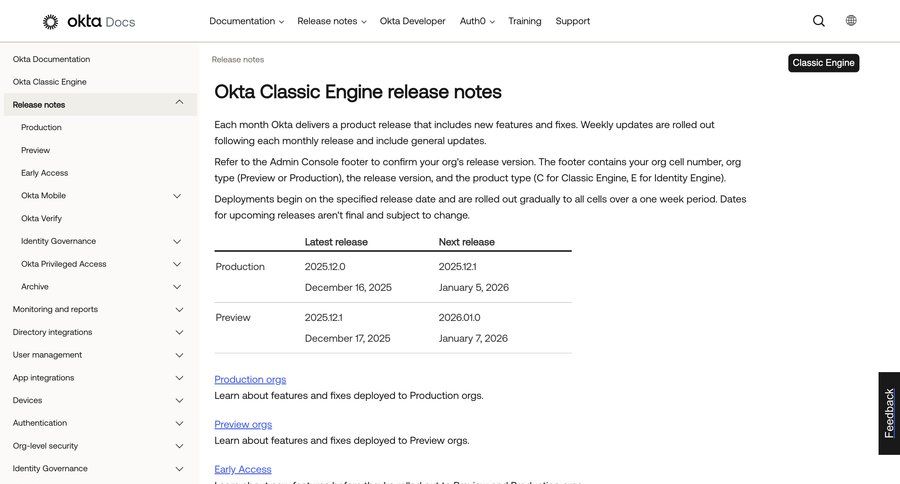Viewport: 900px width, 484px height.
Task: Collapse the Release notes sidebar section
Action: (179, 103)
